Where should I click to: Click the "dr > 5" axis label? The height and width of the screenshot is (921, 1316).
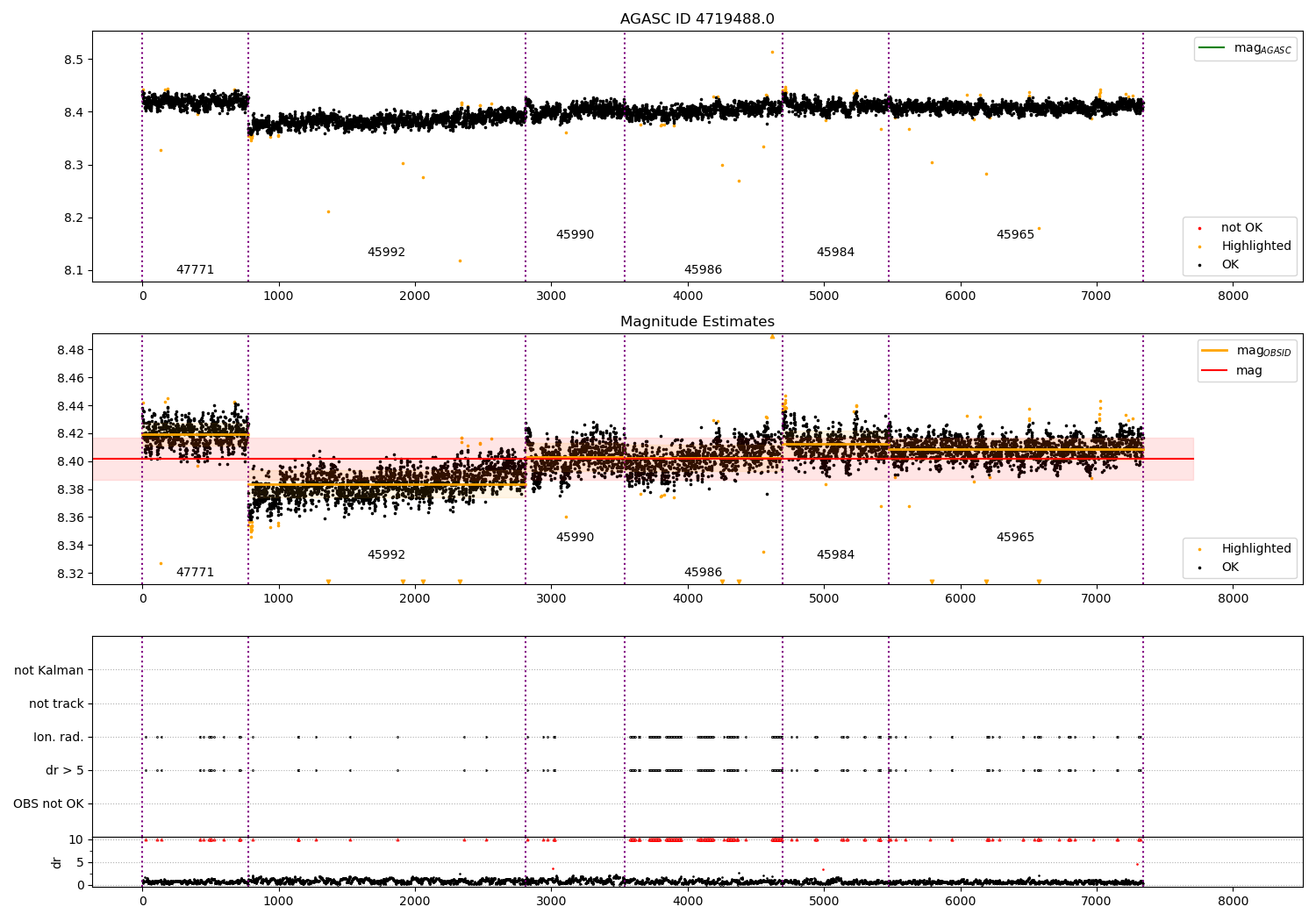coord(65,771)
